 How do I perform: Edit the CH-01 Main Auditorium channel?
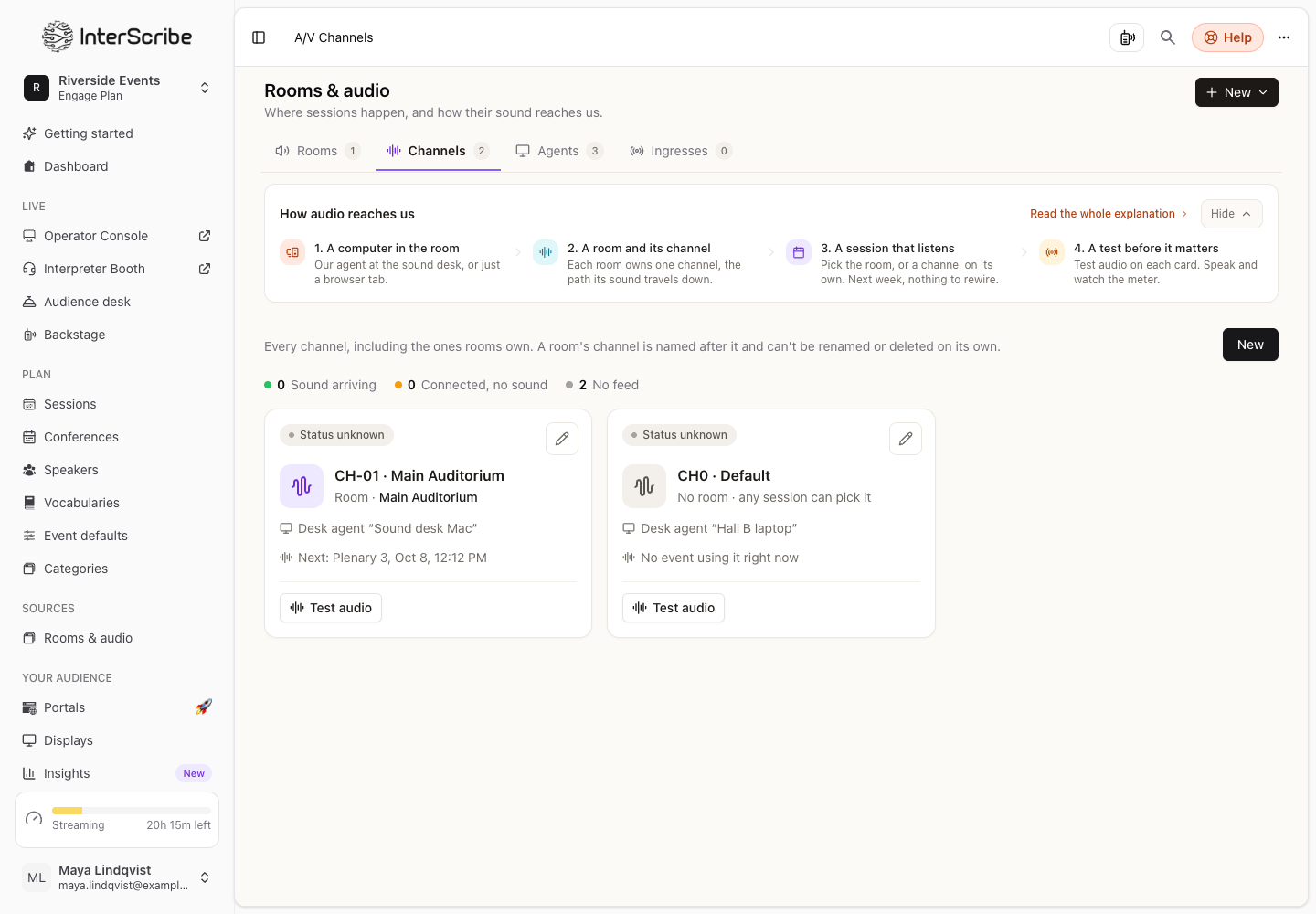point(562,439)
